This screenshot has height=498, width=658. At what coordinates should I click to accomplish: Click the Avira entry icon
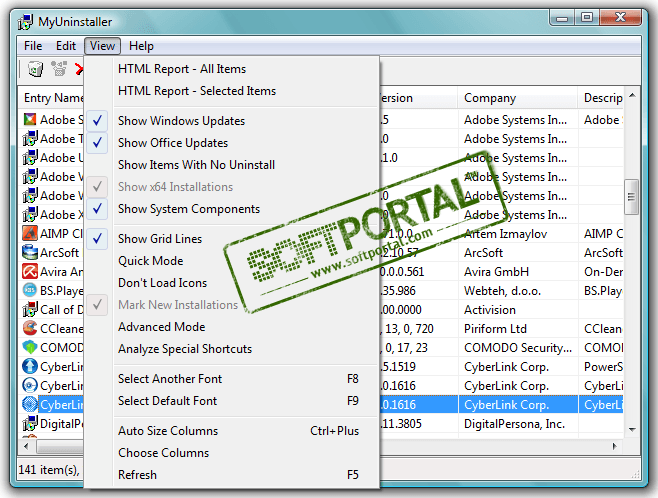30,271
